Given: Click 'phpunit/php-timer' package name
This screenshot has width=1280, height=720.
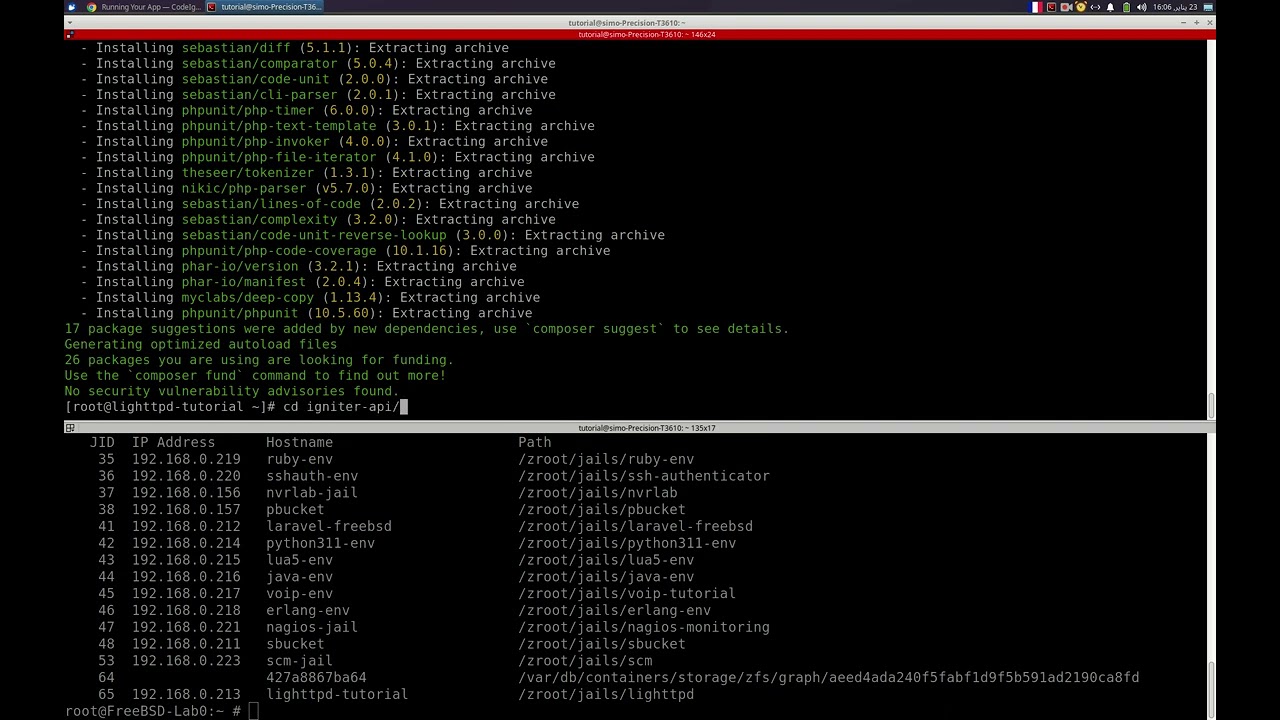Looking at the screenshot, I should point(248,110).
